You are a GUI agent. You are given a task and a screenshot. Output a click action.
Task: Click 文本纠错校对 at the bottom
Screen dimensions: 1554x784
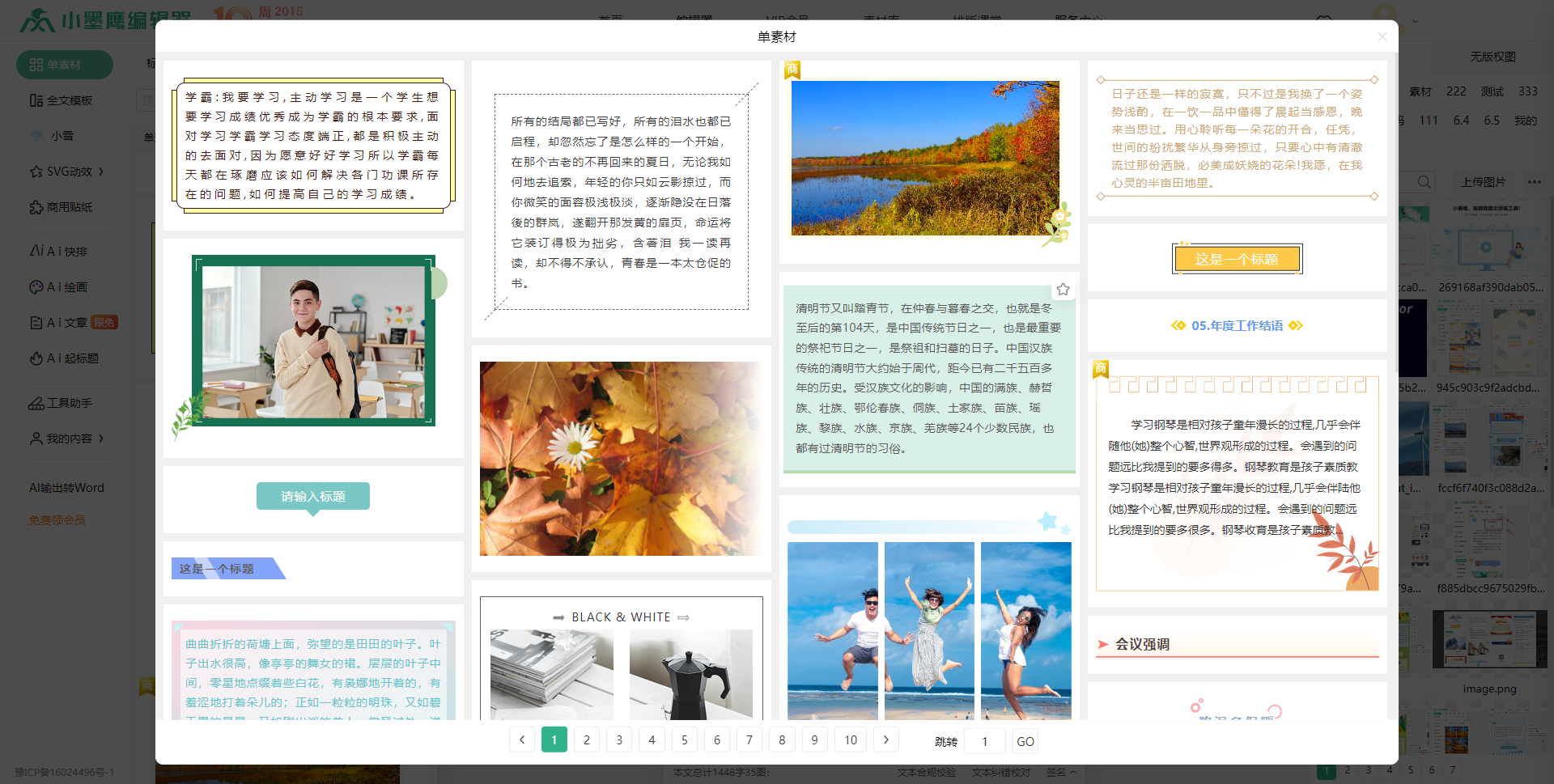pyautogui.click(x=1000, y=773)
